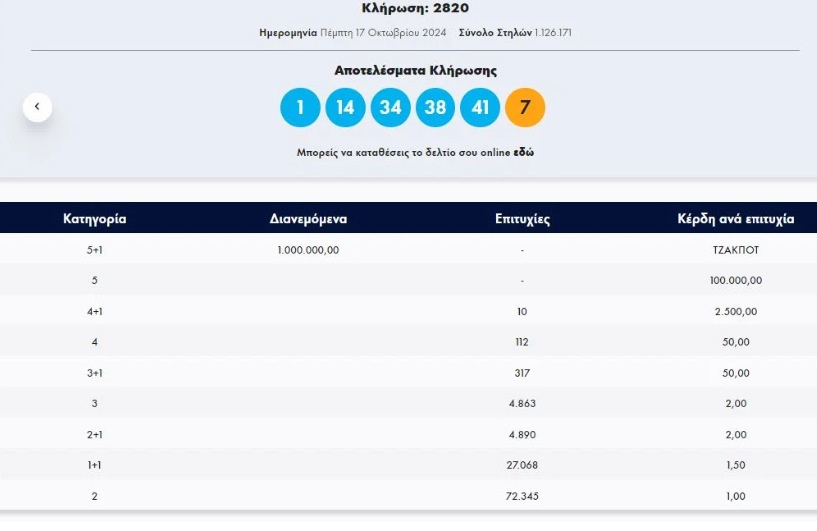The width and height of the screenshot is (817, 531).
Task: Click the winners count 10
Action: 522,312
